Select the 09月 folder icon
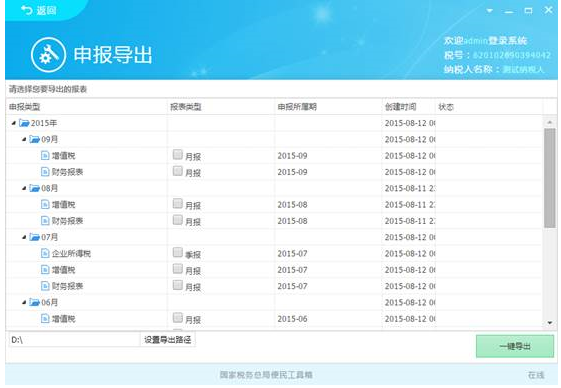Image resolution: width=561 pixels, height=388 pixels. [x=34, y=139]
